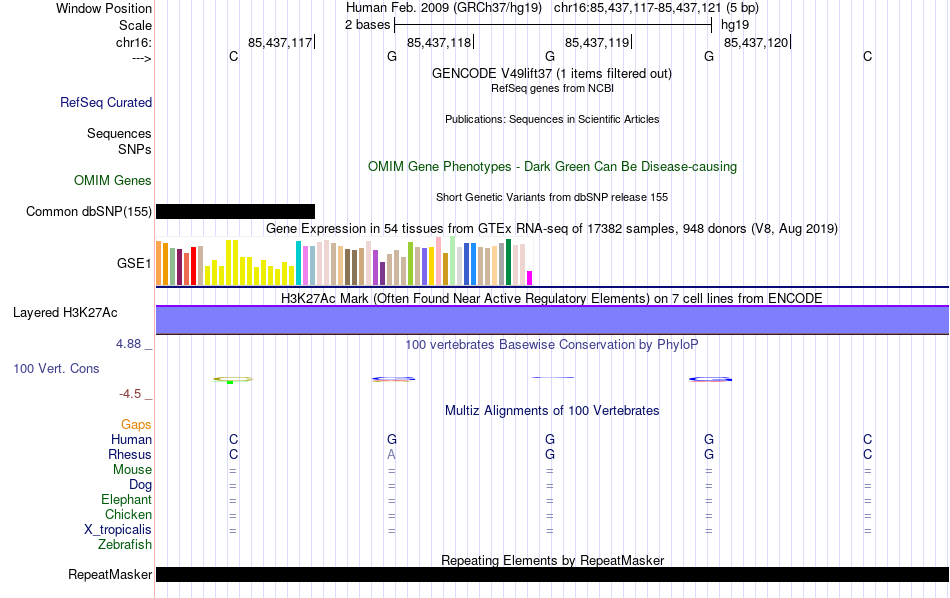Click position label 85,437,117
950x598 pixels.
(280, 42)
